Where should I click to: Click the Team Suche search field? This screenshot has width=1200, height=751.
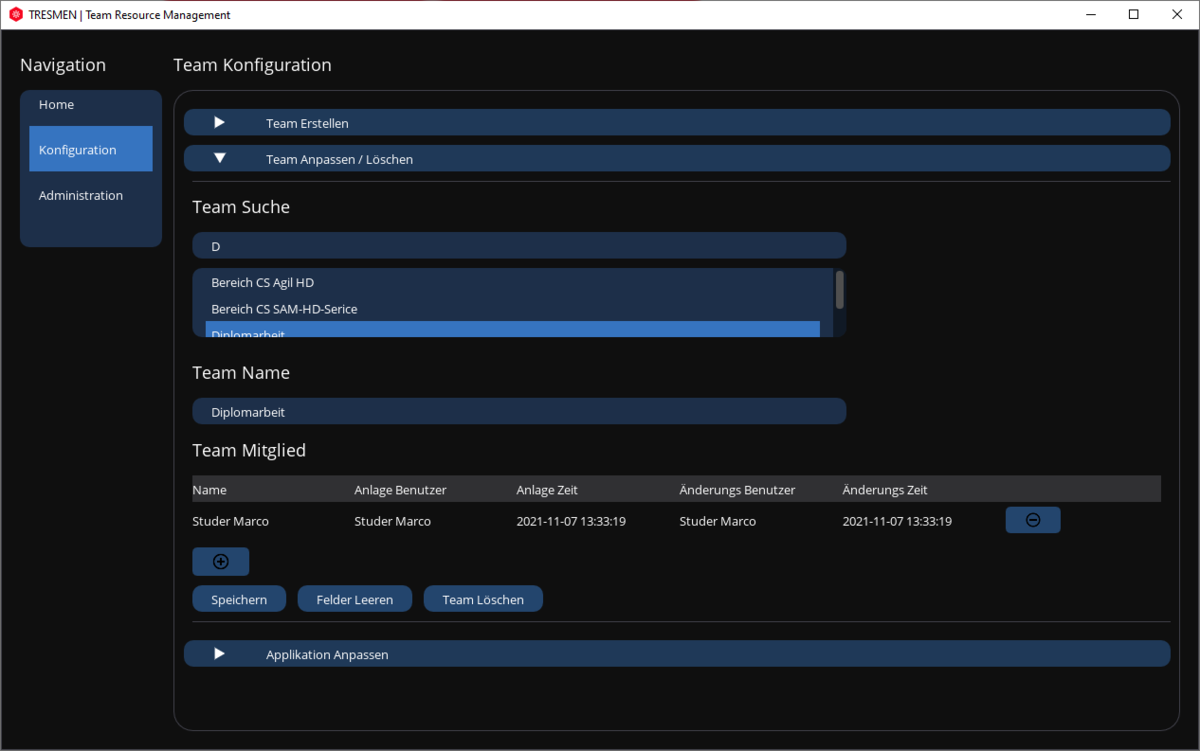(519, 246)
